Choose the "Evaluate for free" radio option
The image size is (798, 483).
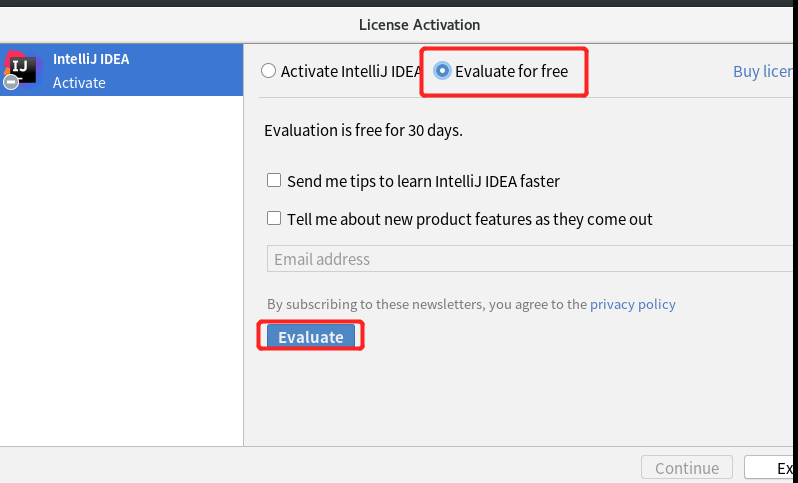tap(442, 71)
